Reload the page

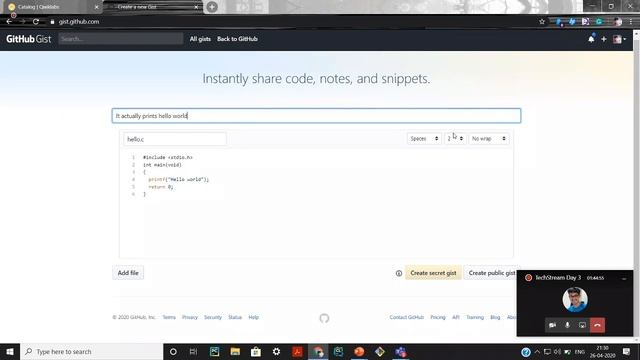[x=36, y=22]
